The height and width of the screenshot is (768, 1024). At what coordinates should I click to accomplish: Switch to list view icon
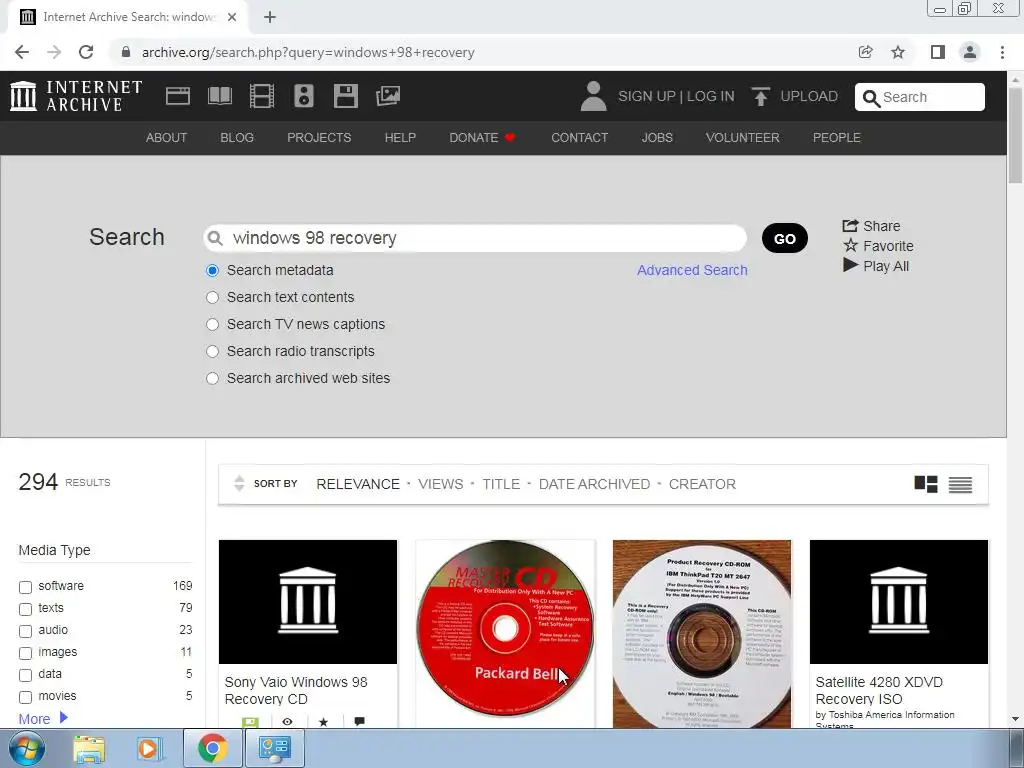tap(960, 485)
